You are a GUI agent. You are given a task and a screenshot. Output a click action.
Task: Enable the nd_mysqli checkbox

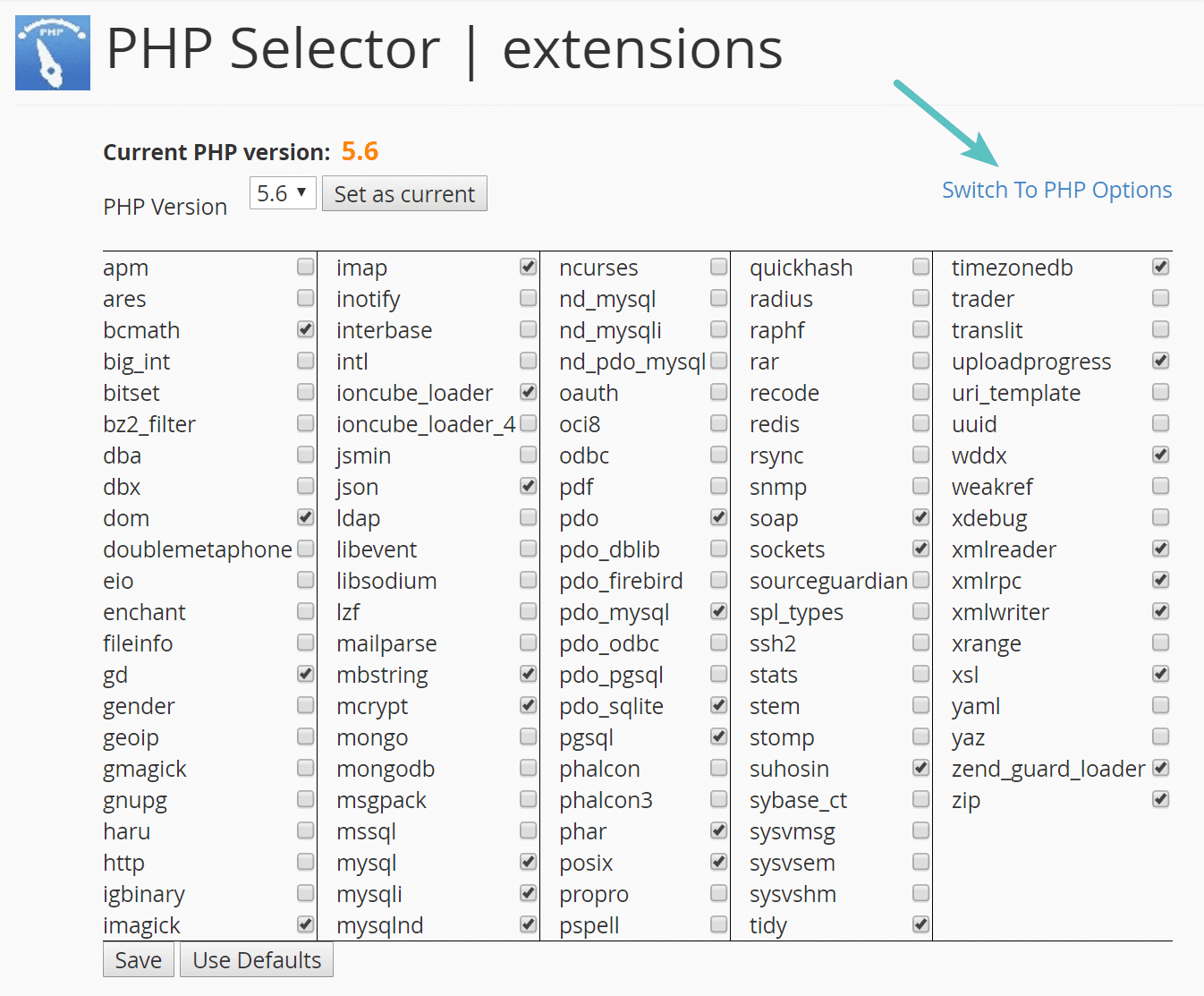pyautogui.click(x=719, y=329)
